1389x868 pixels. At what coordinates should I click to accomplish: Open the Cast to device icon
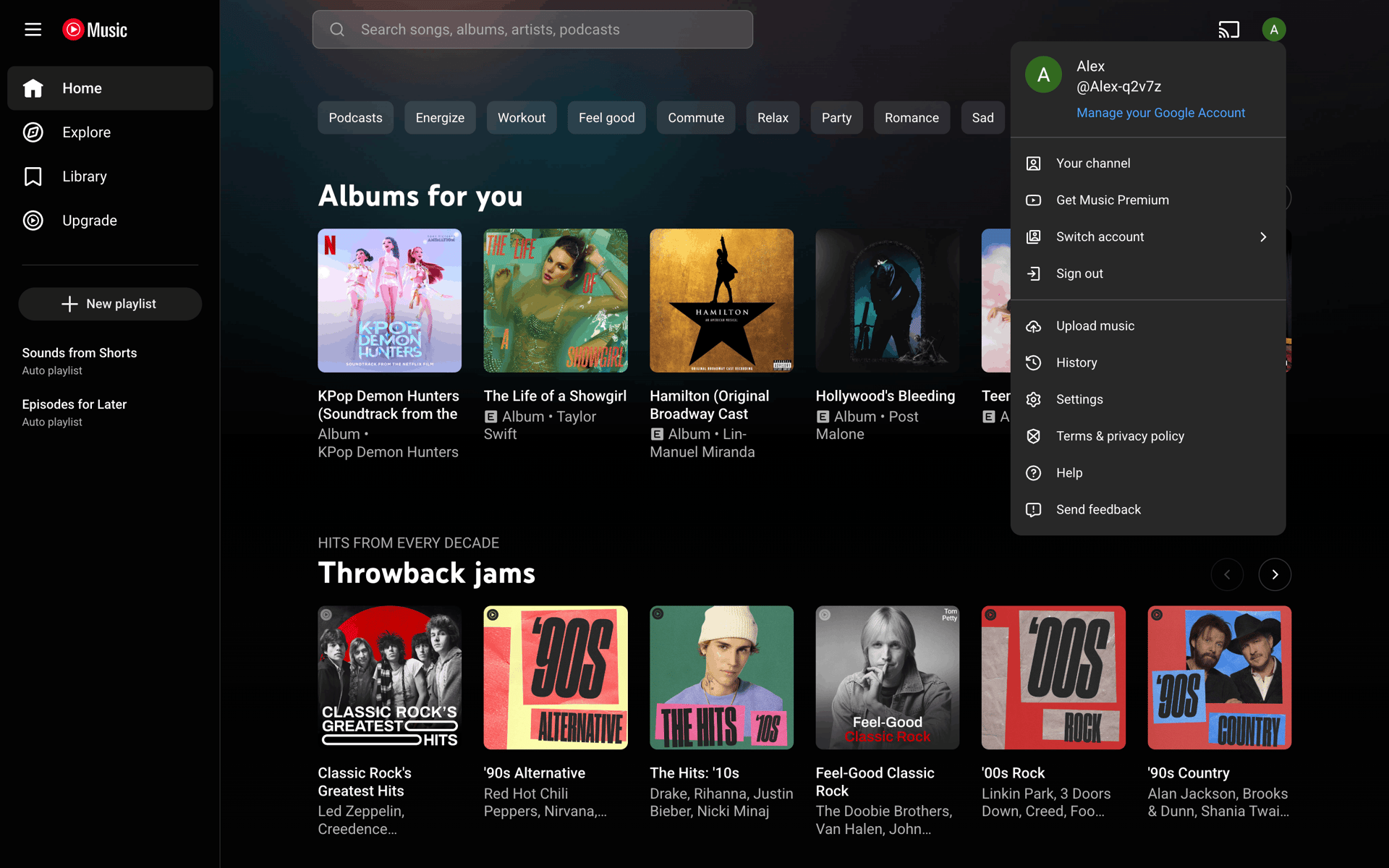[1228, 30]
